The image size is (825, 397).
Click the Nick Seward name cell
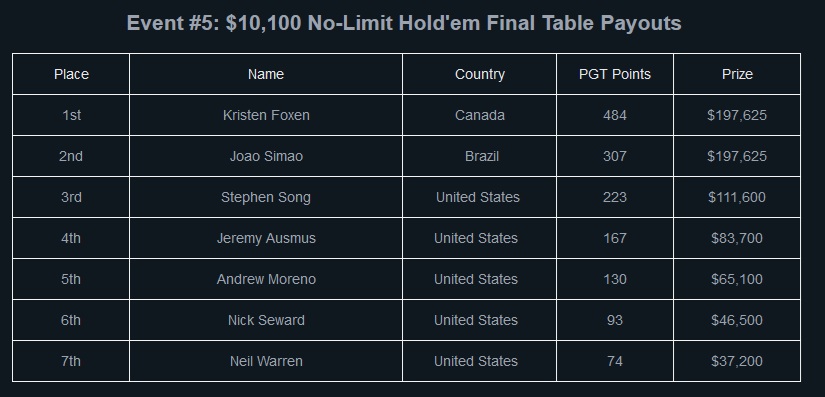pyautogui.click(x=266, y=320)
